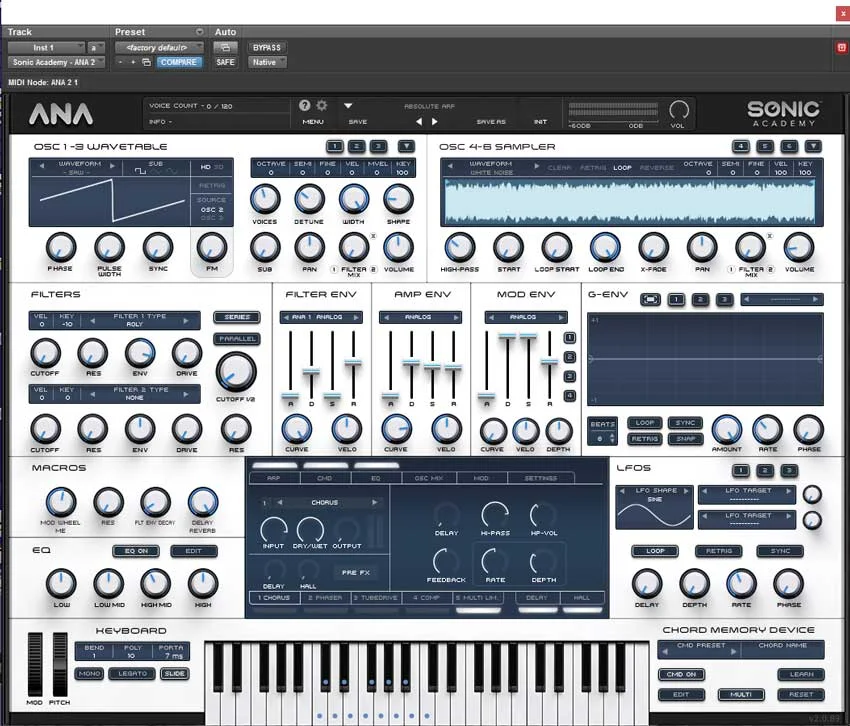Click the PITCH wheel
Screen dimensions: 850x726
click(x=60, y=664)
